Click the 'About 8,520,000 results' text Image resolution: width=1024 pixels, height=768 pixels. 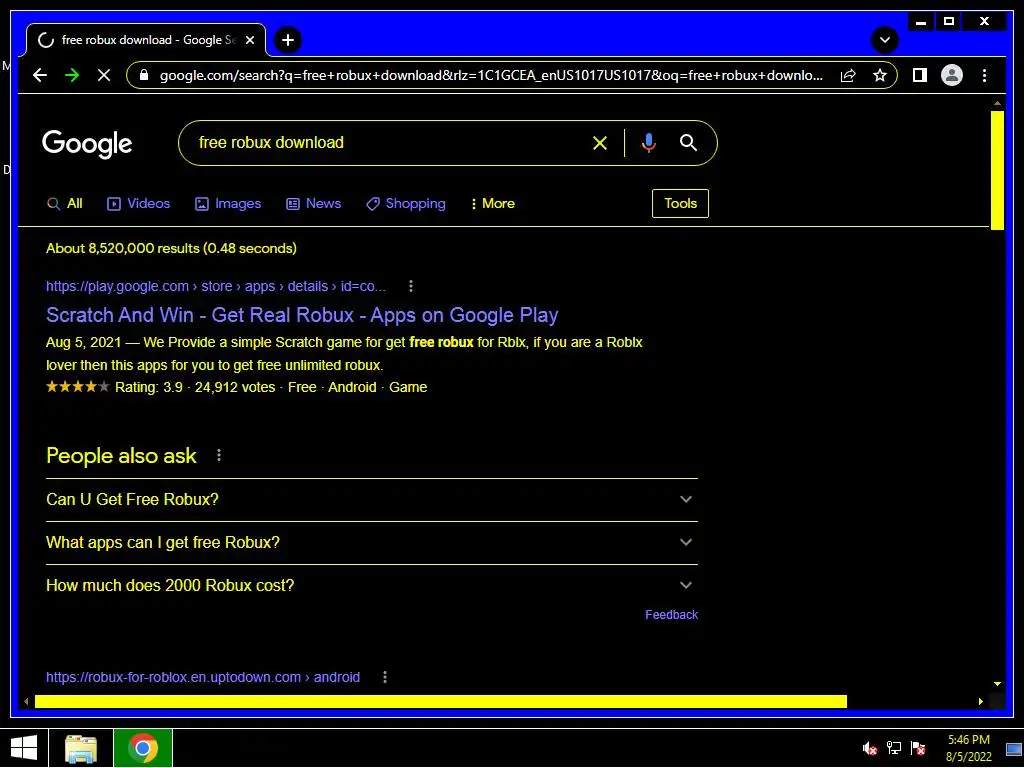(171, 248)
